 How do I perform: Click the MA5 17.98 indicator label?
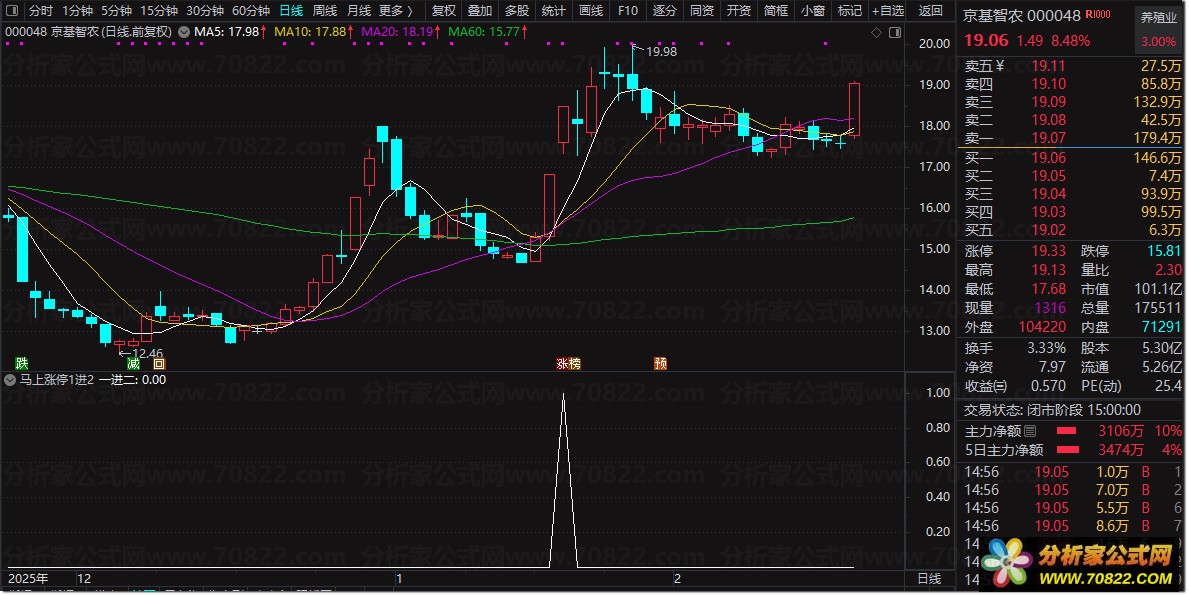pos(230,33)
